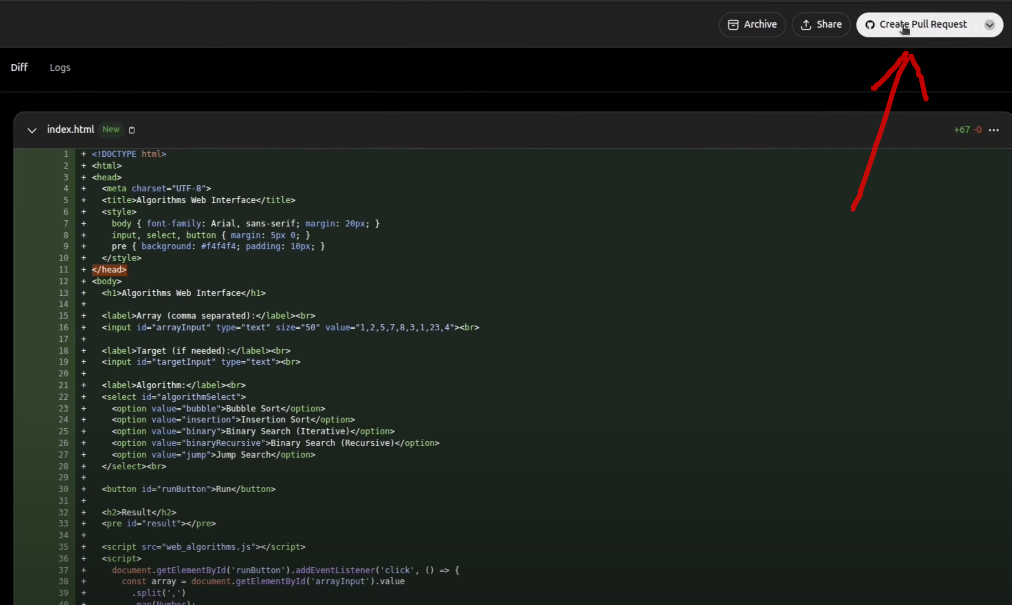The height and width of the screenshot is (605, 1012).
Task: Click the Bubble Sort option line
Action: [x=218, y=409]
